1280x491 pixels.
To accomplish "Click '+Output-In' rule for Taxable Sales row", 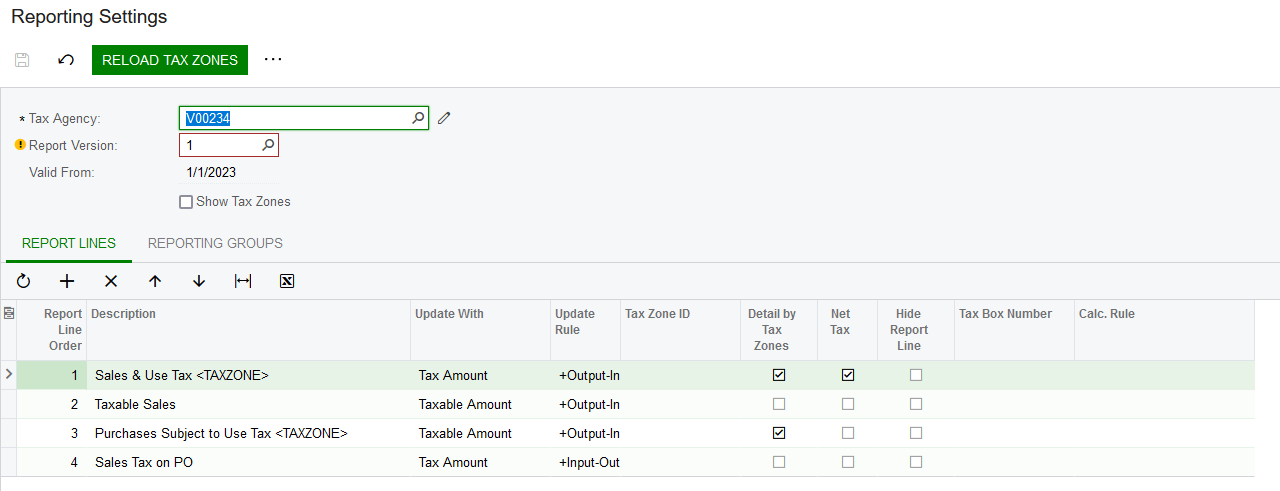I will pos(585,404).
